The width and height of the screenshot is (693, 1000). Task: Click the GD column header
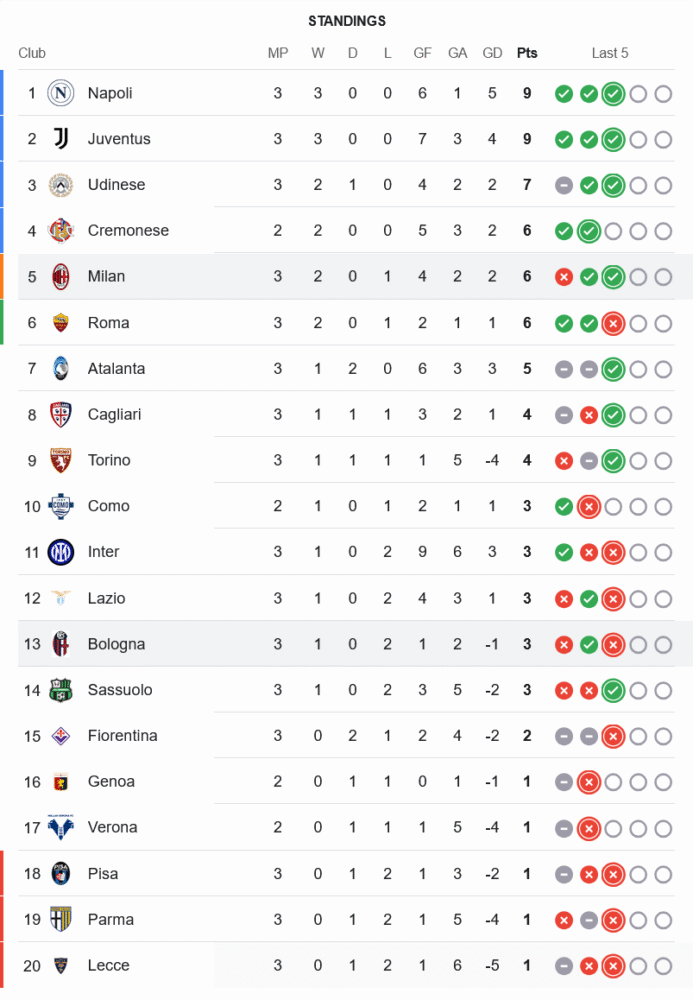click(x=492, y=53)
